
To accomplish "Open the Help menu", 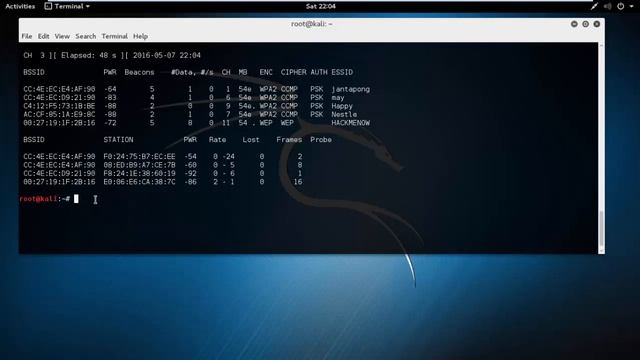I will (140, 36).
